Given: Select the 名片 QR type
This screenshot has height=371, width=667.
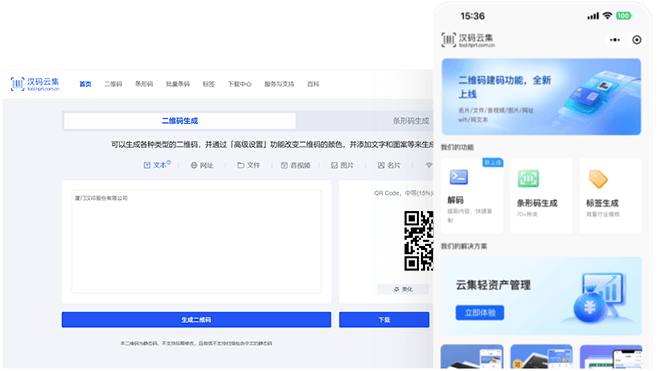Looking at the screenshot, I should 389,166.
